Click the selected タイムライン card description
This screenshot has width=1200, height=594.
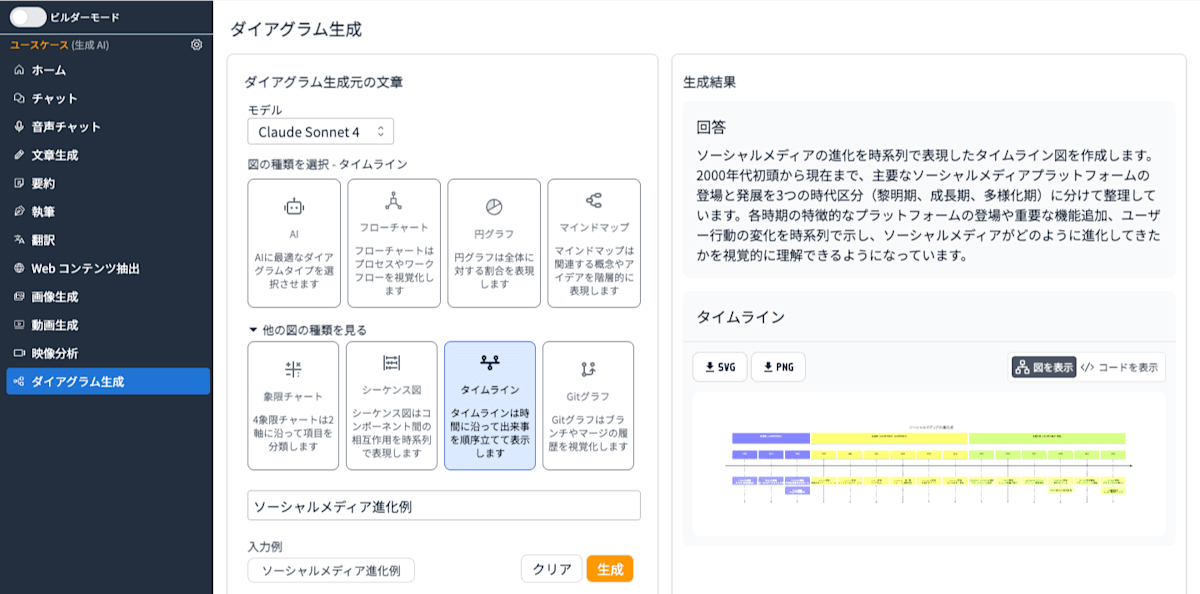490,432
